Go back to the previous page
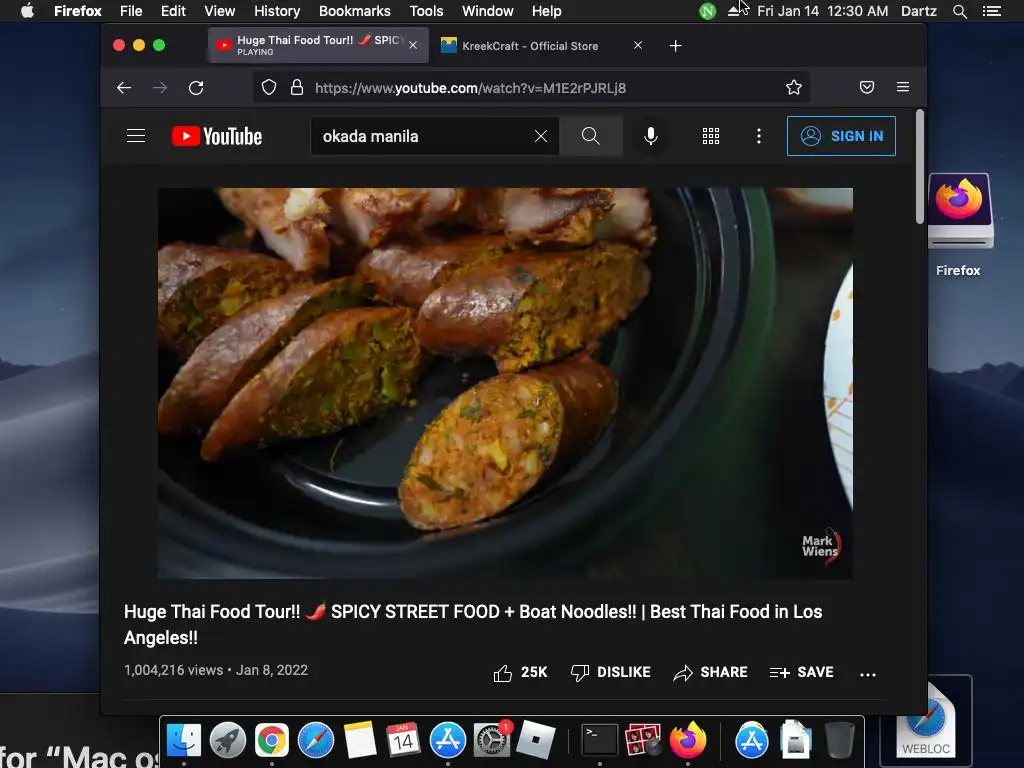The width and height of the screenshot is (1024, 768). pos(123,88)
